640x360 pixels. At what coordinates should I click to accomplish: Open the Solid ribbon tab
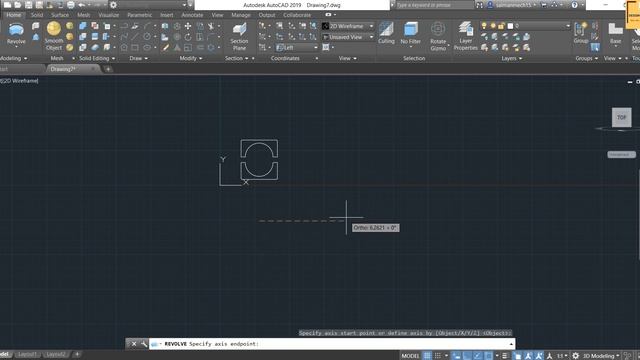37,15
